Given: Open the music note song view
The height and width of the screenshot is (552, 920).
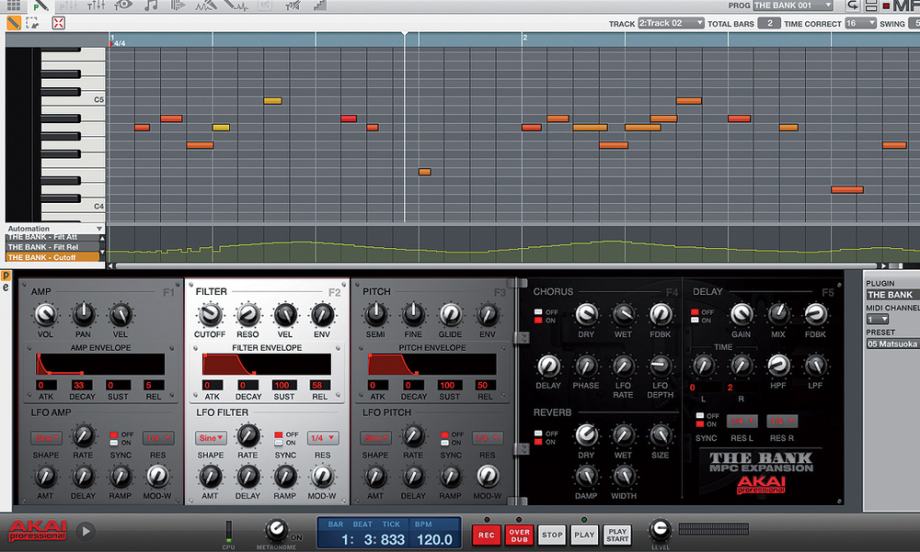Looking at the screenshot, I should [x=151, y=6].
